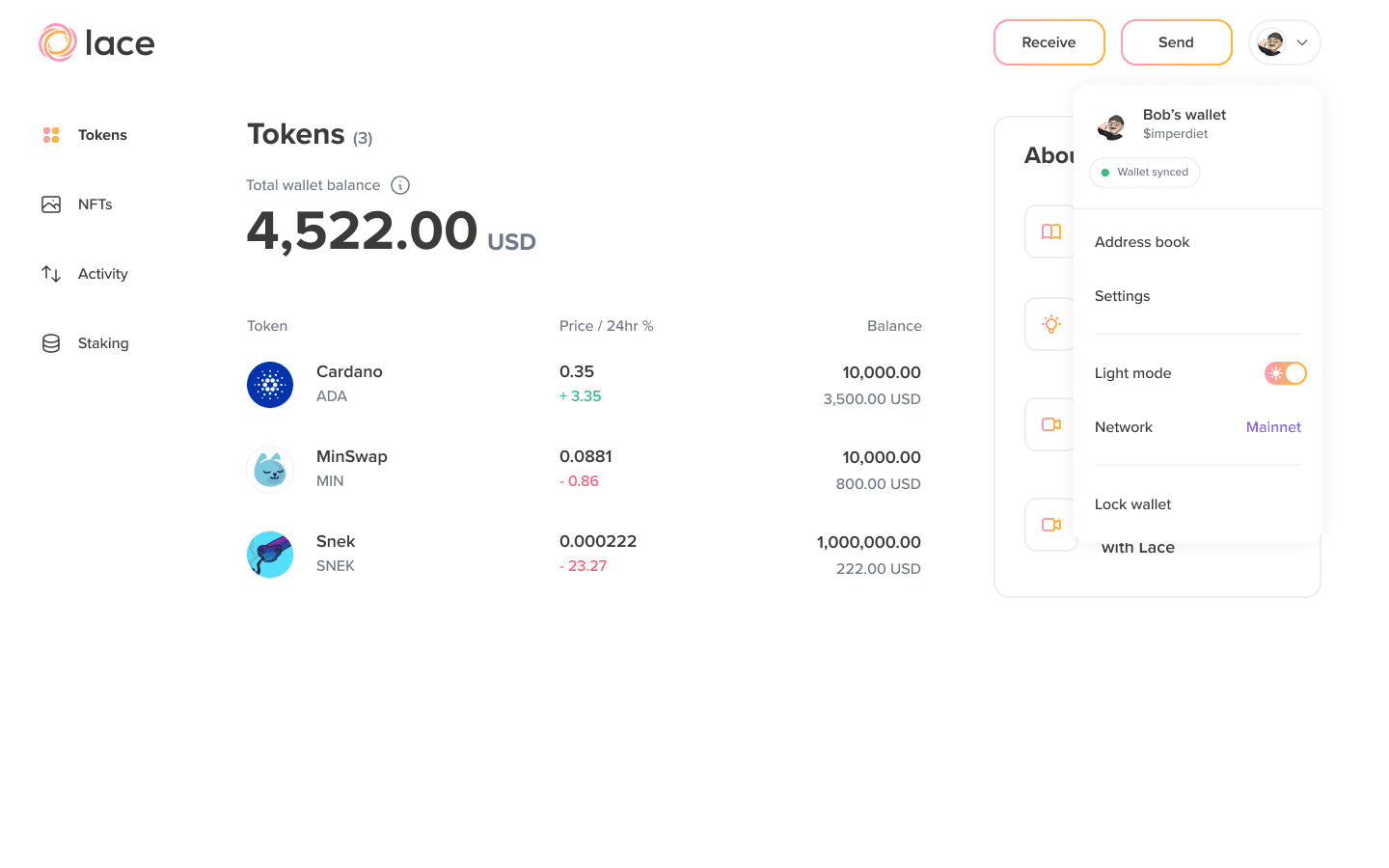Image resolution: width=1389 pixels, height=868 pixels.
Task: Collapse the profile avatar dropdown chevron
Action: [x=1302, y=42]
